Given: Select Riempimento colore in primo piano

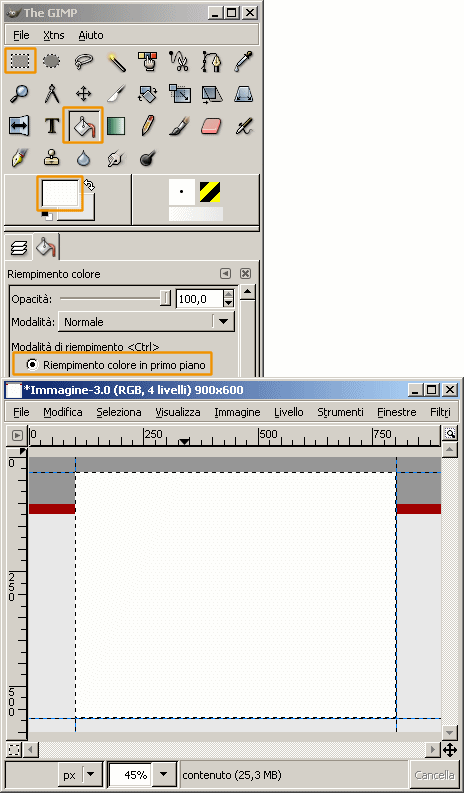Looking at the screenshot, I should pos(117,365).
